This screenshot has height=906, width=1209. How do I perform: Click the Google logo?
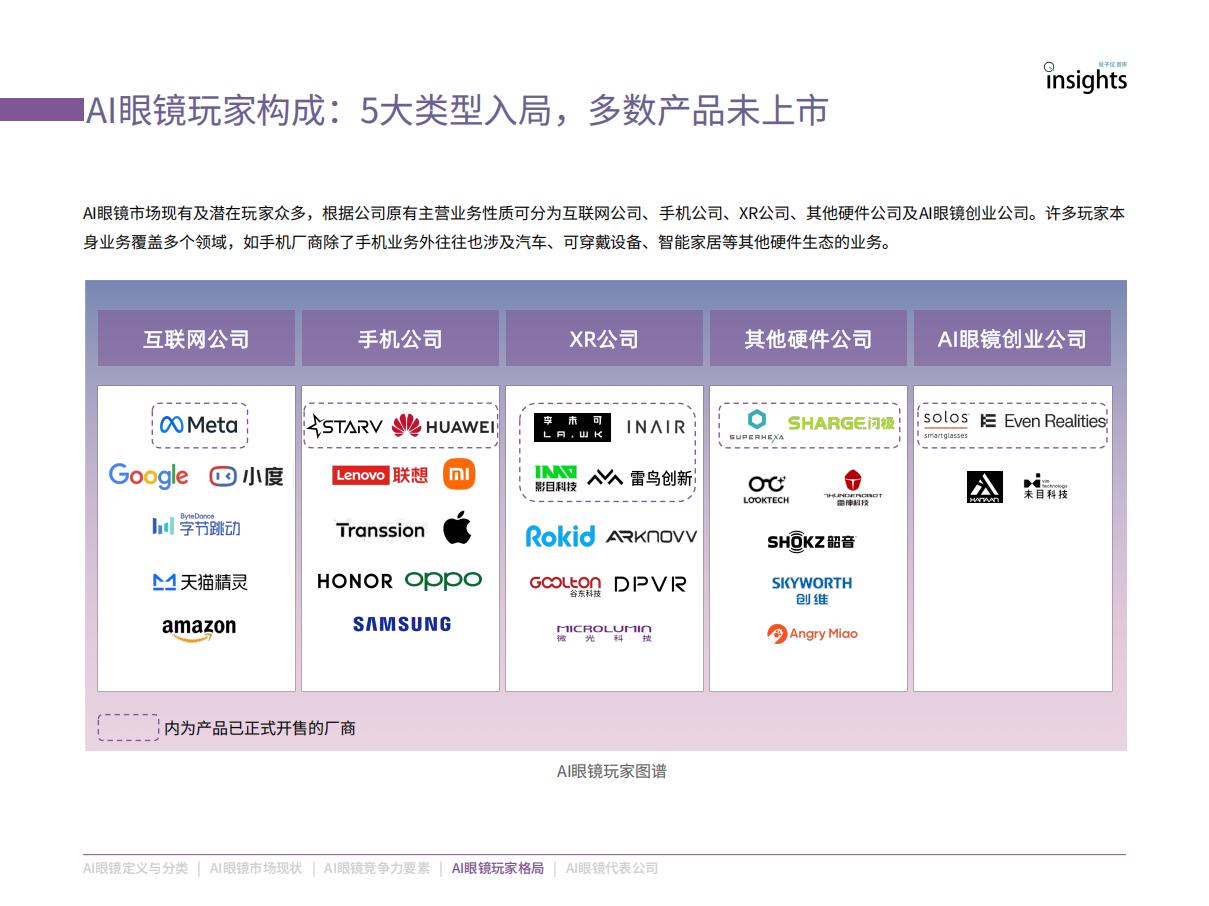click(148, 476)
